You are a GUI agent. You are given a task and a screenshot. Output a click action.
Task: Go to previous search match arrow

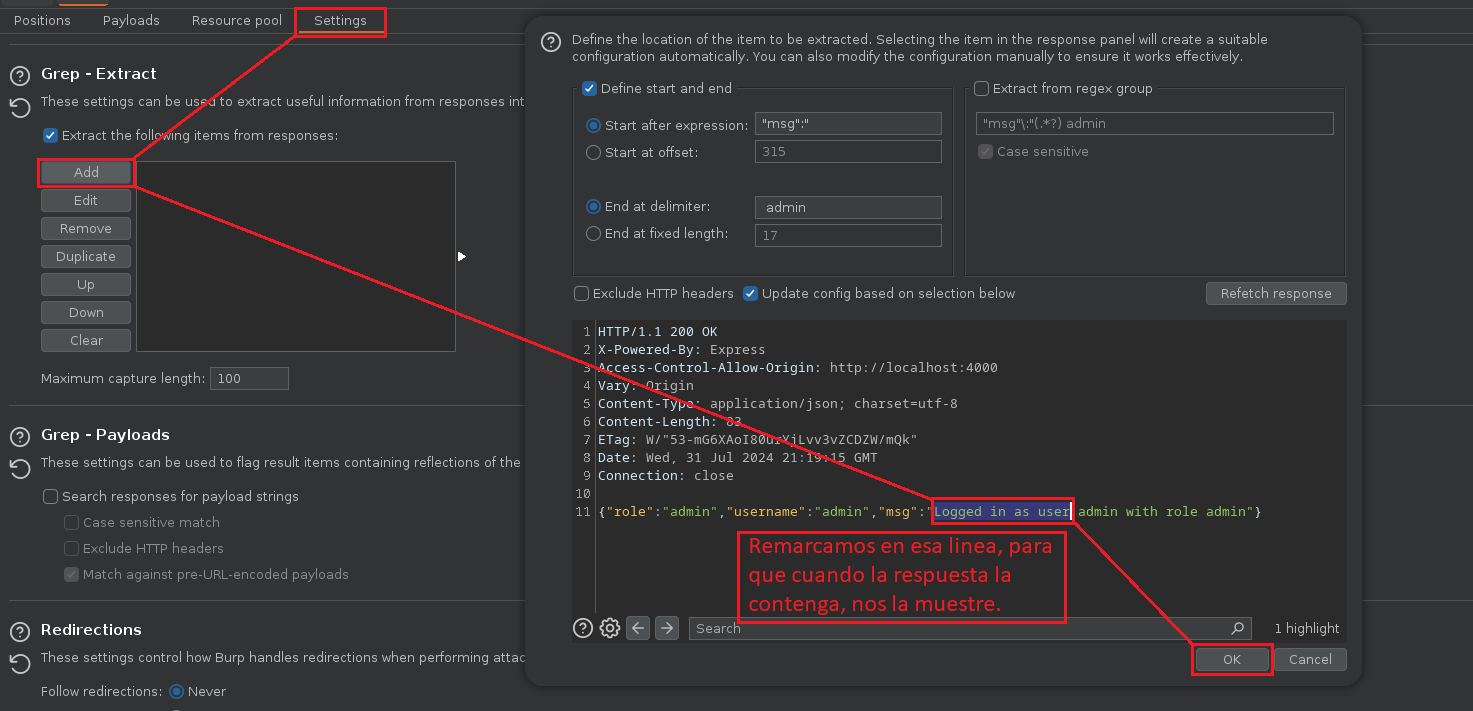638,628
